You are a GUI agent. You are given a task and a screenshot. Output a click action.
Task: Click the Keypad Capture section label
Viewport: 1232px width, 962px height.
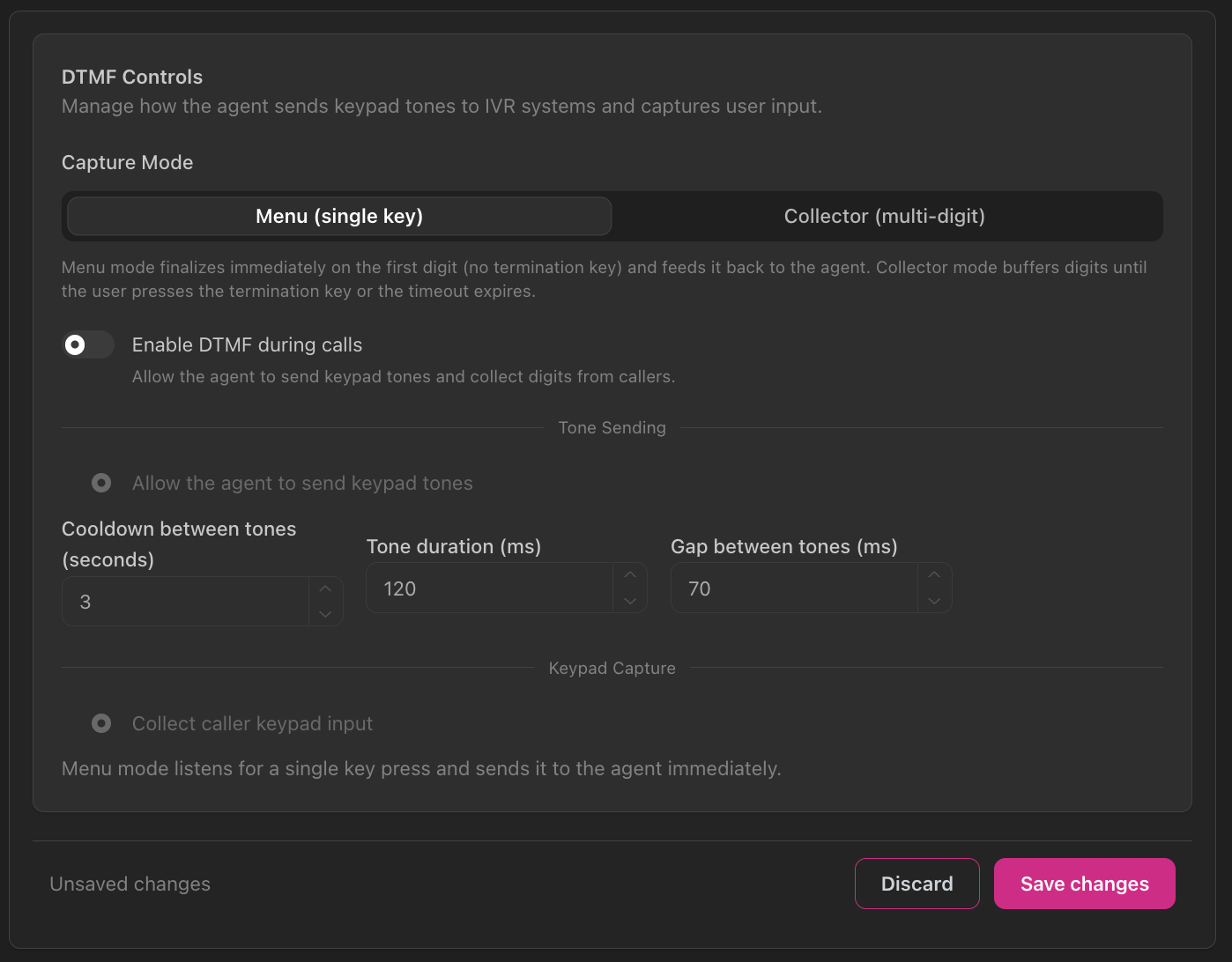[x=612, y=668]
